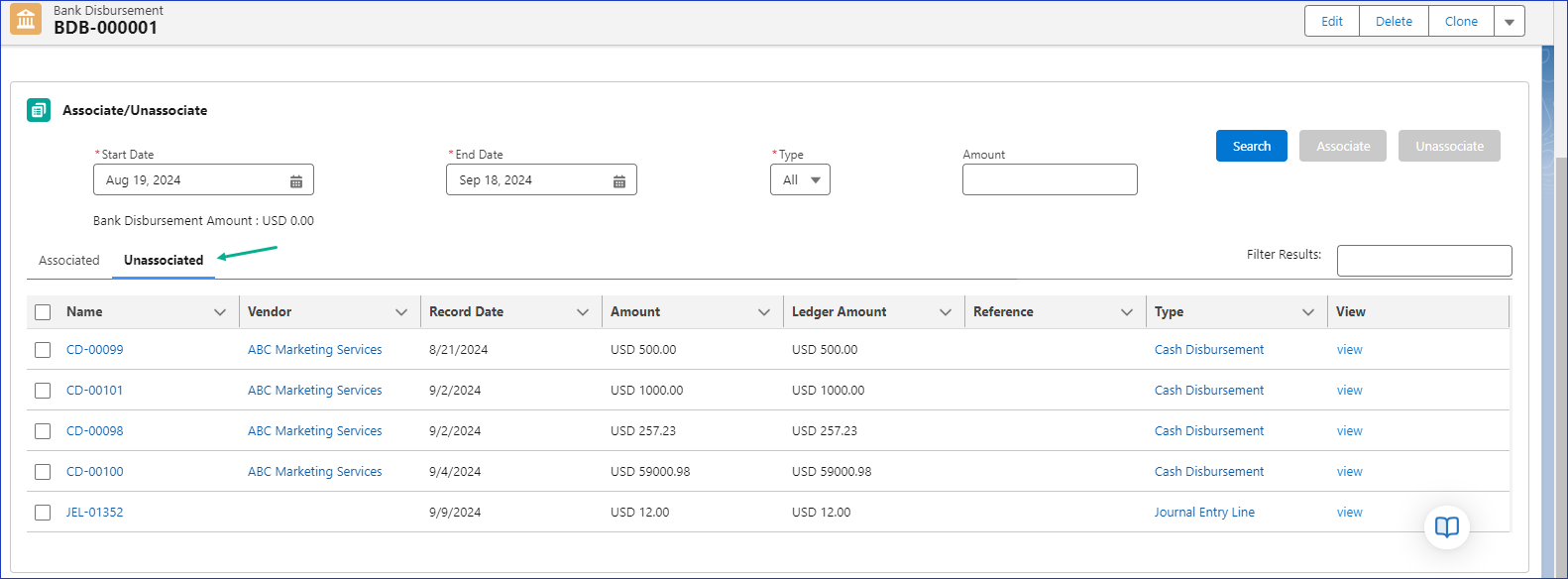This screenshot has height=579, width=1568.
Task: Open Vendor column menu chevron
Action: 401,312
